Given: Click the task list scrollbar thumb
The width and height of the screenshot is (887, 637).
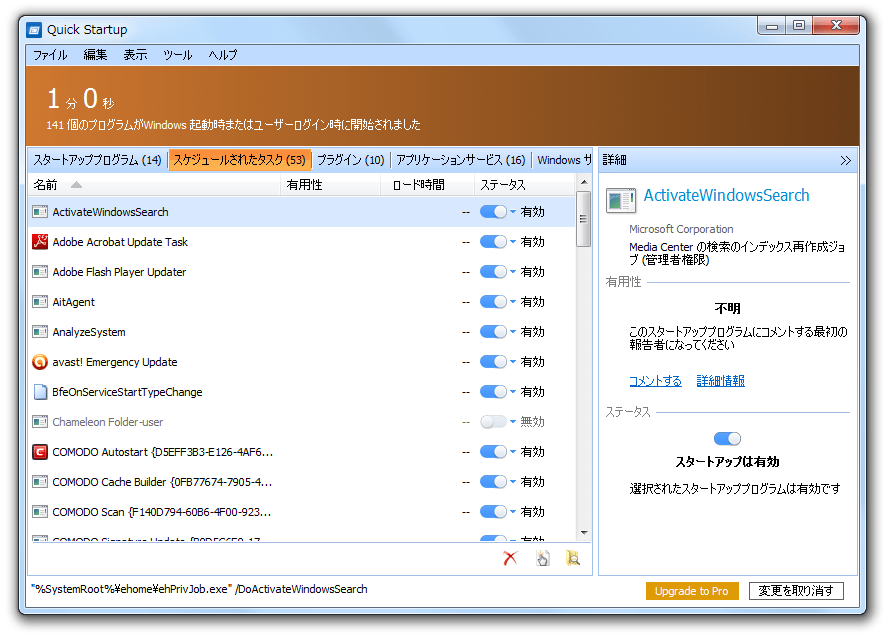Looking at the screenshot, I should tap(584, 219).
